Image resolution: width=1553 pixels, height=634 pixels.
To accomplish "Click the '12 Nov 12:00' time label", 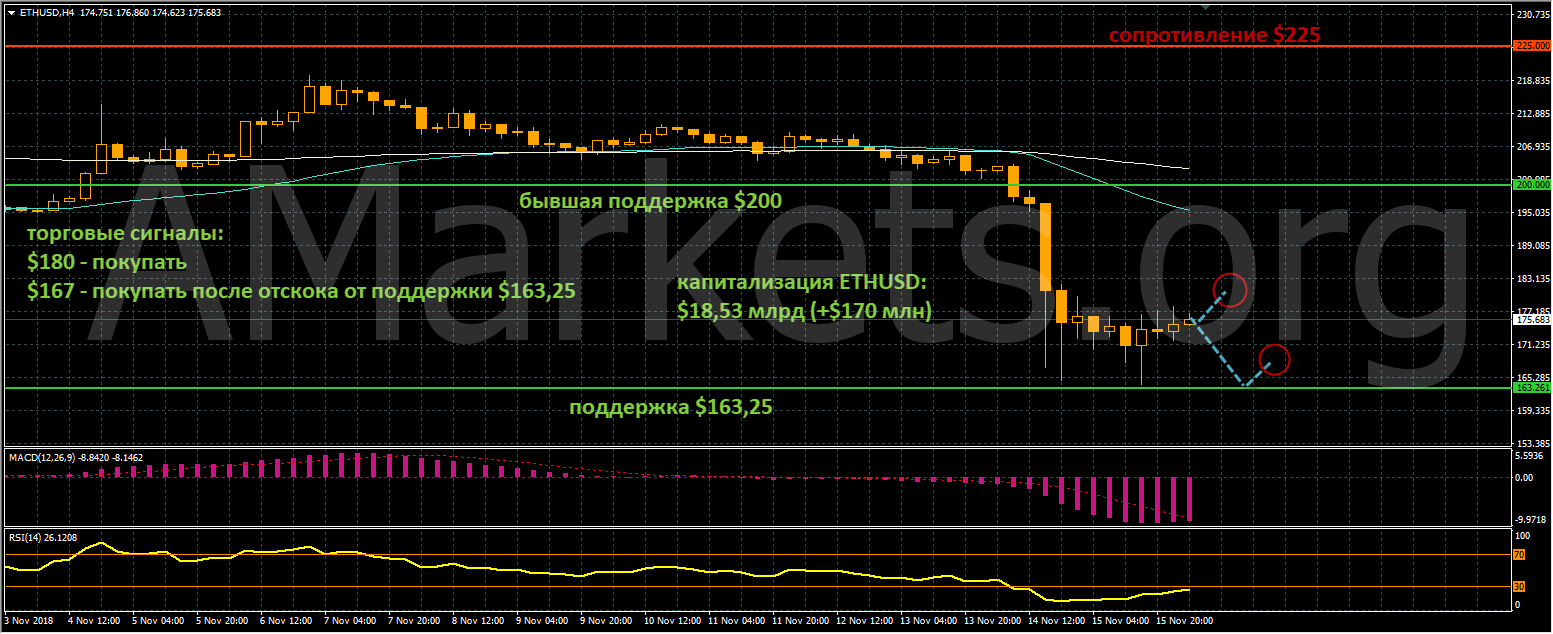I will coord(863,621).
